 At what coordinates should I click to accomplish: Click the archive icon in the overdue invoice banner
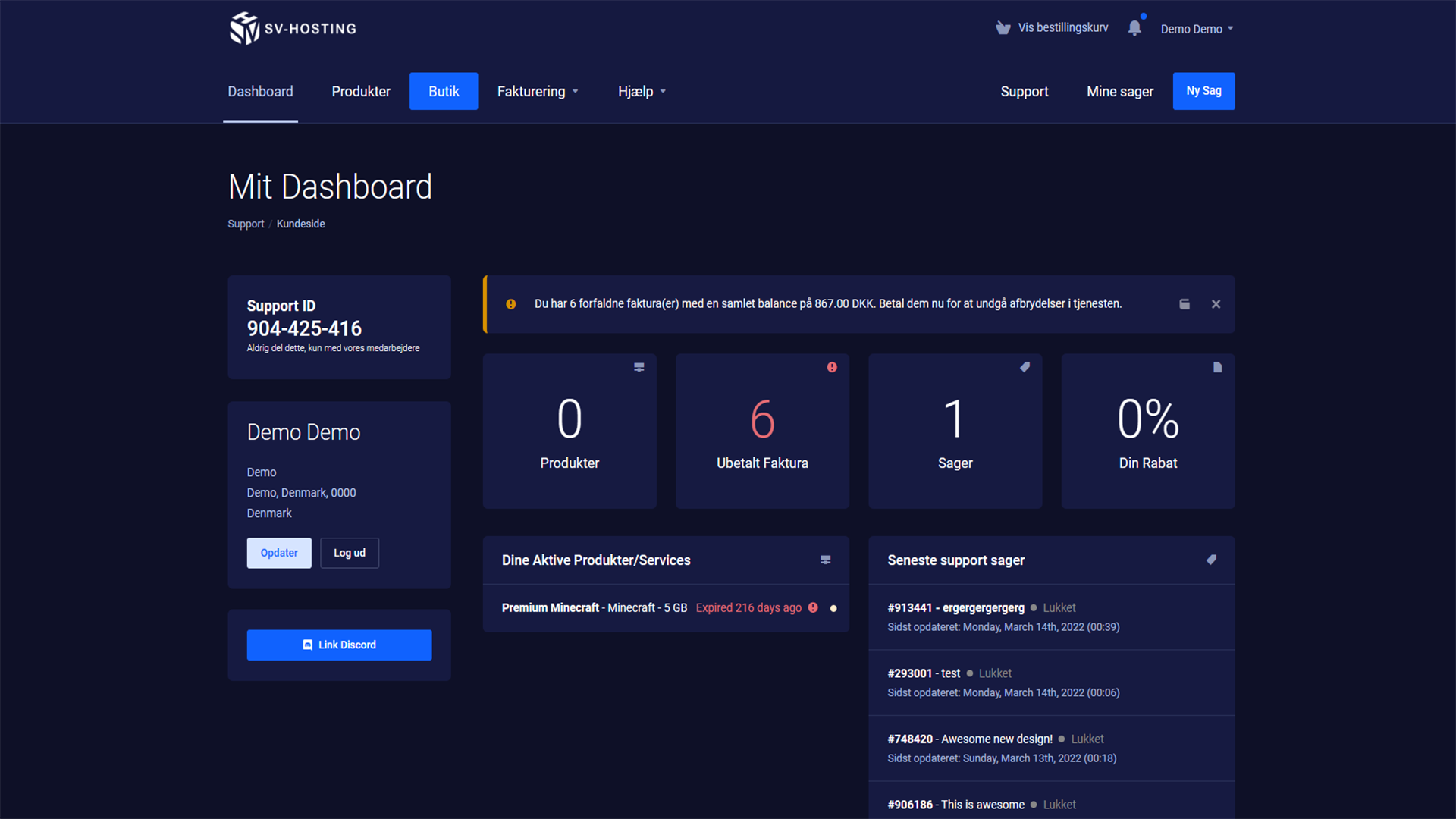tap(1185, 304)
